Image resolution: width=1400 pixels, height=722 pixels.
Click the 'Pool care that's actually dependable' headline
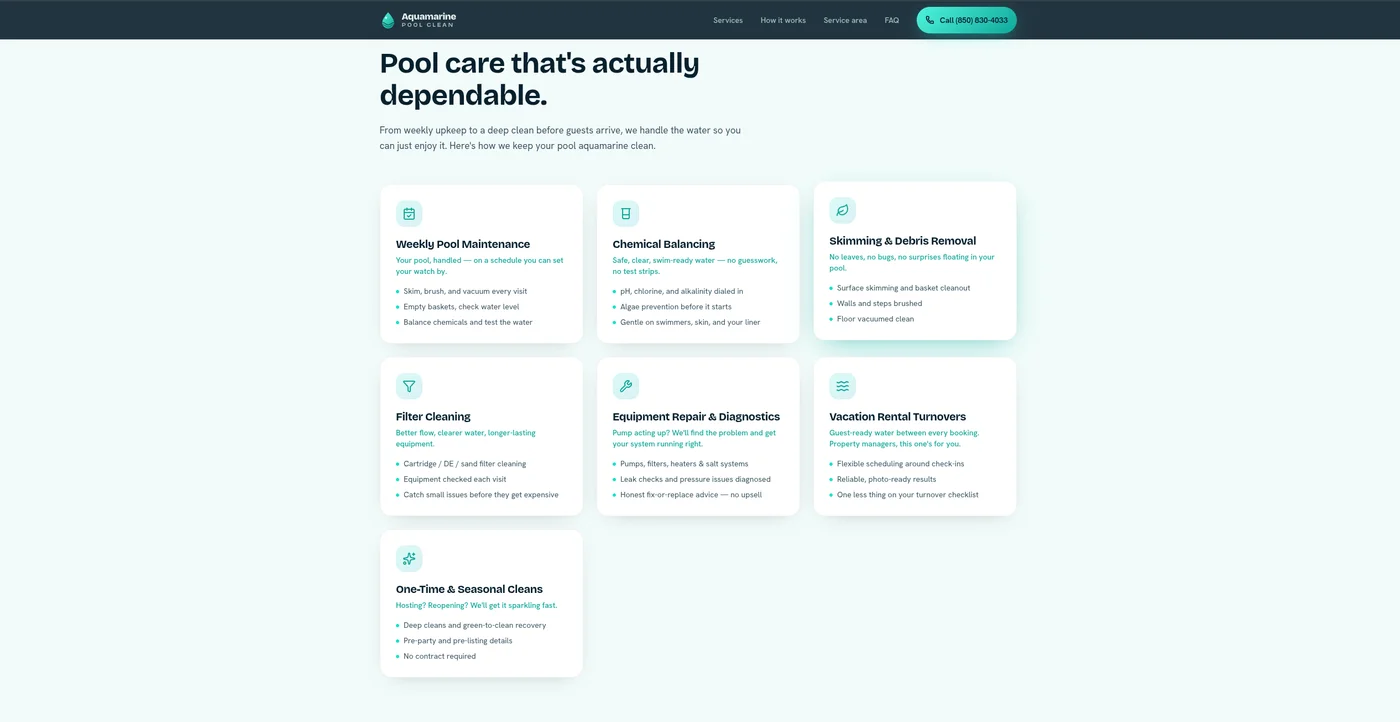click(x=540, y=79)
